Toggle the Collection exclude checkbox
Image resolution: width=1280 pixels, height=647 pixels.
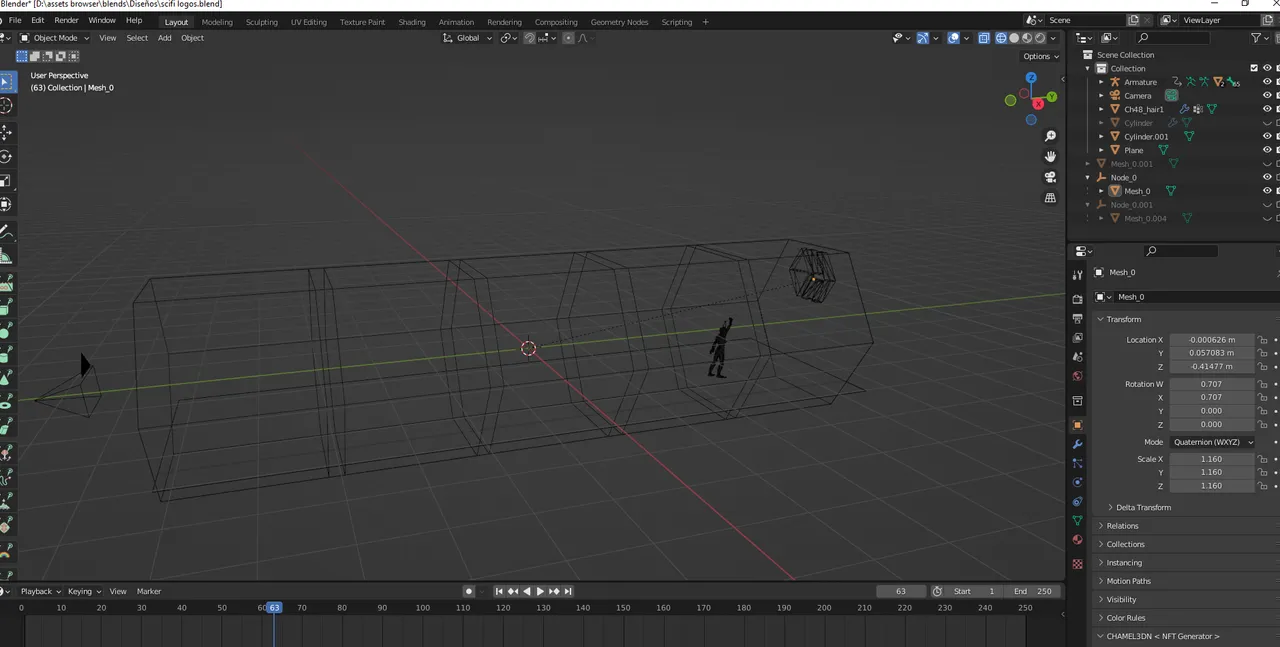tap(1254, 68)
